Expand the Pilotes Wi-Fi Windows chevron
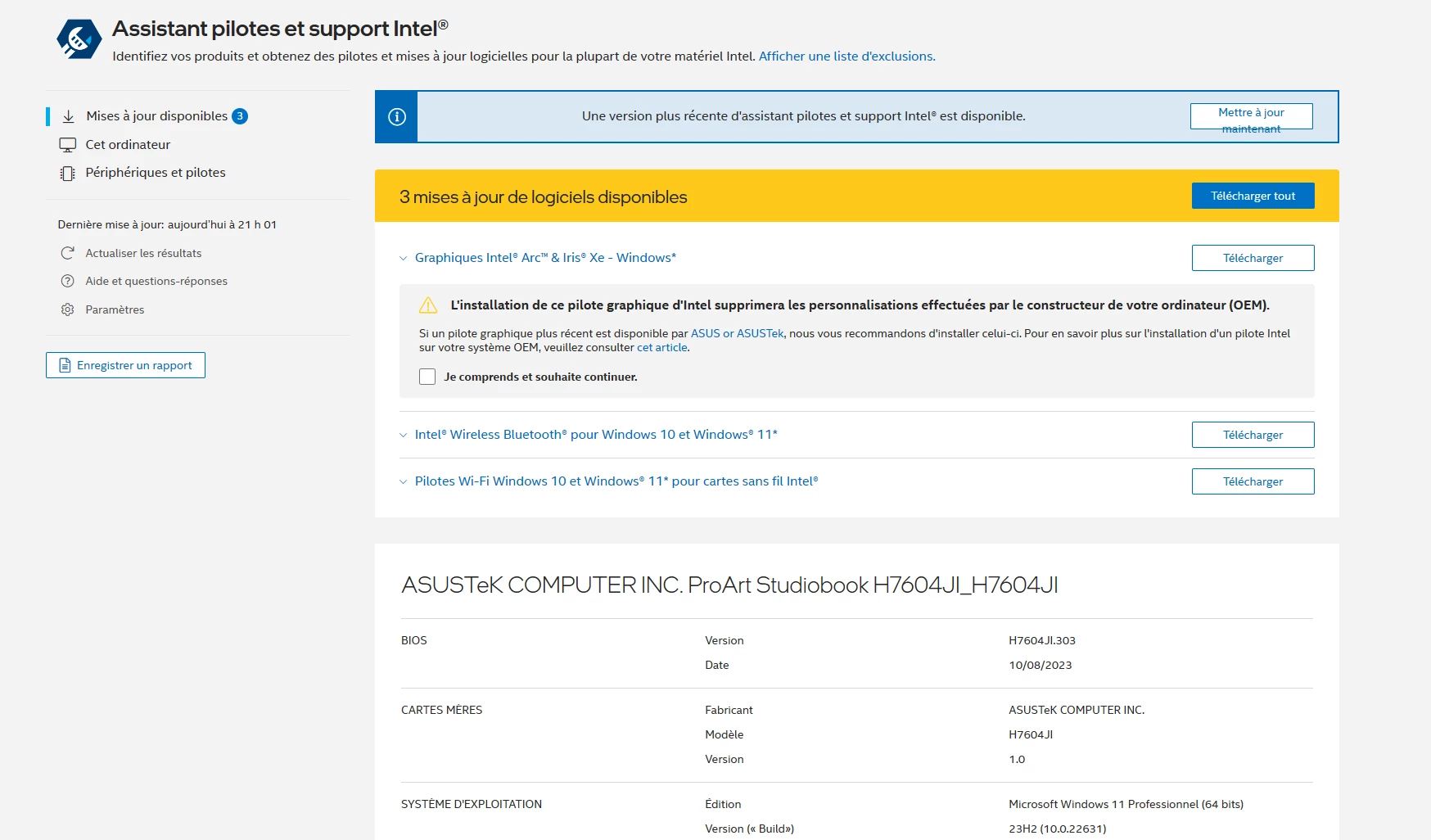Screen dimensions: 1431x840 pyautogui.click(x=403, y=481)
